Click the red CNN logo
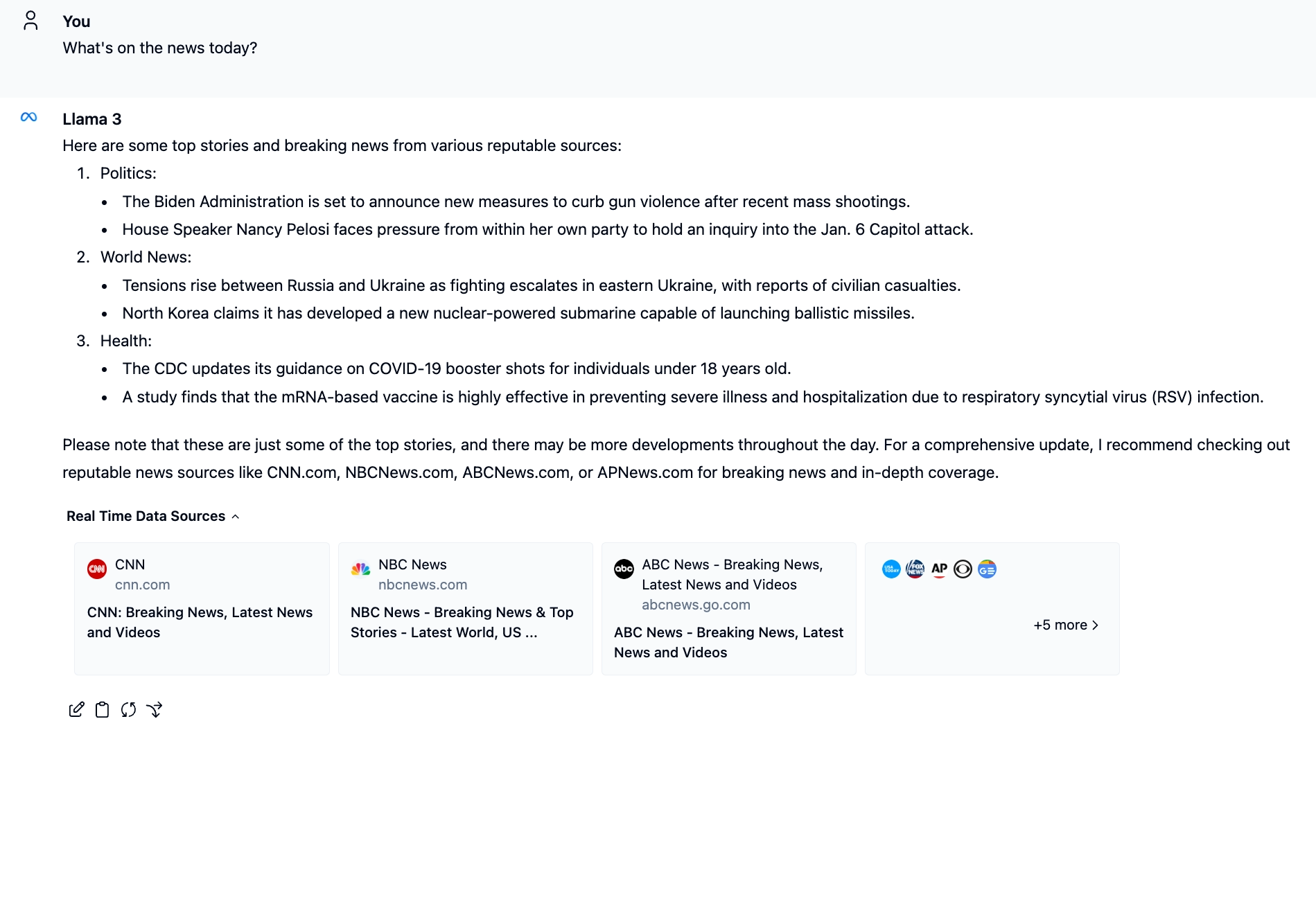The image size is (1316, 897). click(97, 569)
